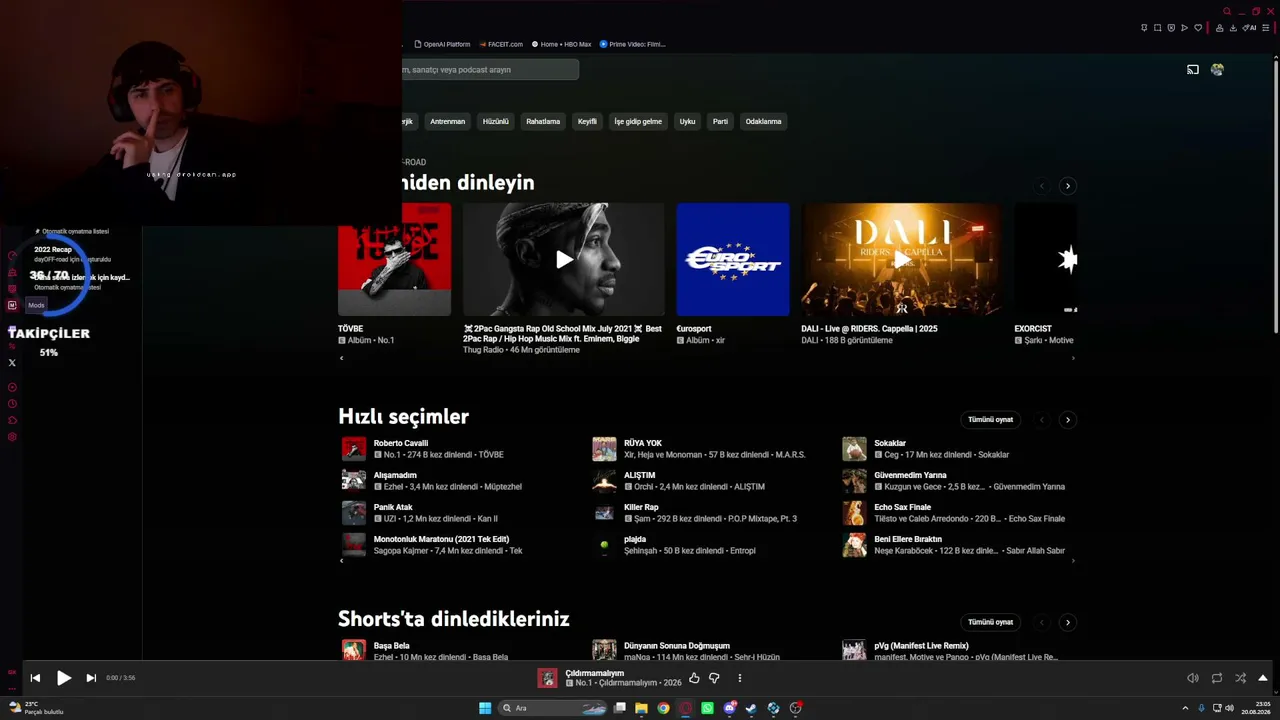Click the 'plajda' song title
Image resolution: width=1280 pixels, height=720 pixels.
point(635,539)
